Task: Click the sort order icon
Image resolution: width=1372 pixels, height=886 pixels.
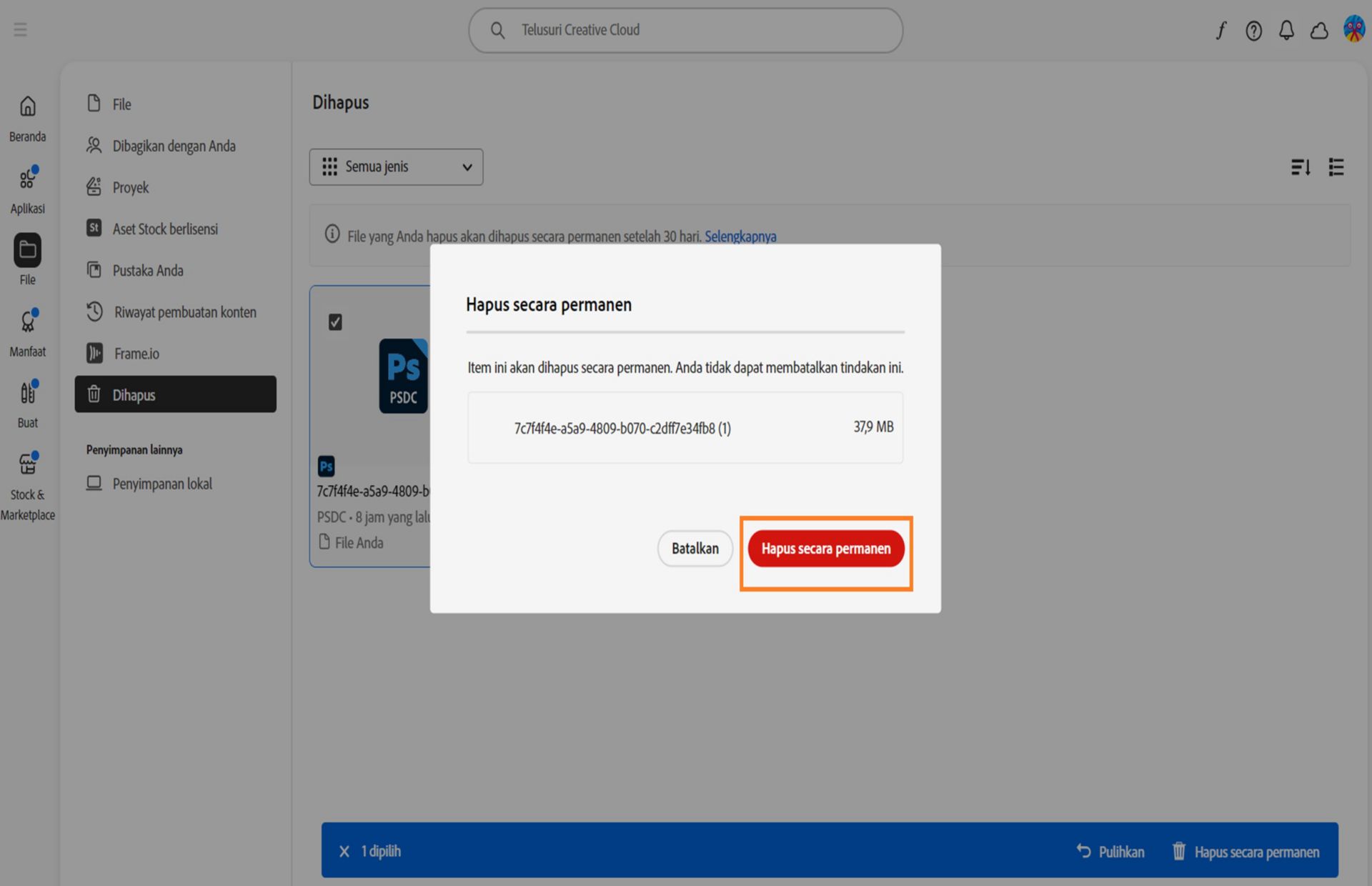Action: (1301, 167)
